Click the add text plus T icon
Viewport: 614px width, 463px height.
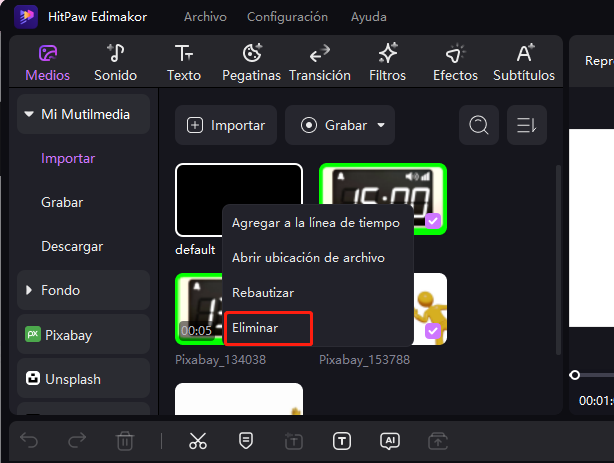click(x=294, y=441)
